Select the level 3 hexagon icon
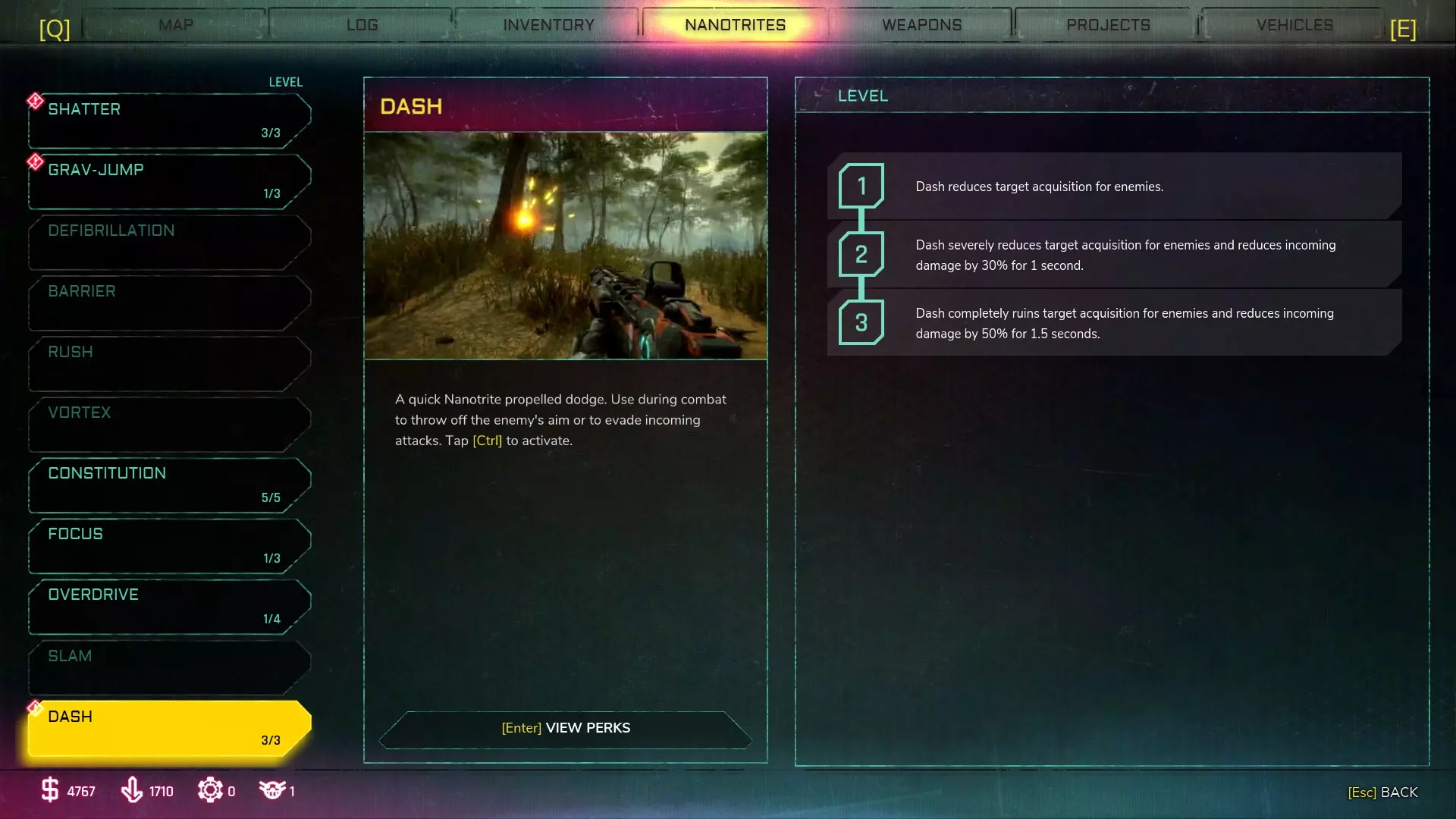This screenshot has height=819, width=1456. pyautogui.click(x=861, y=322)
